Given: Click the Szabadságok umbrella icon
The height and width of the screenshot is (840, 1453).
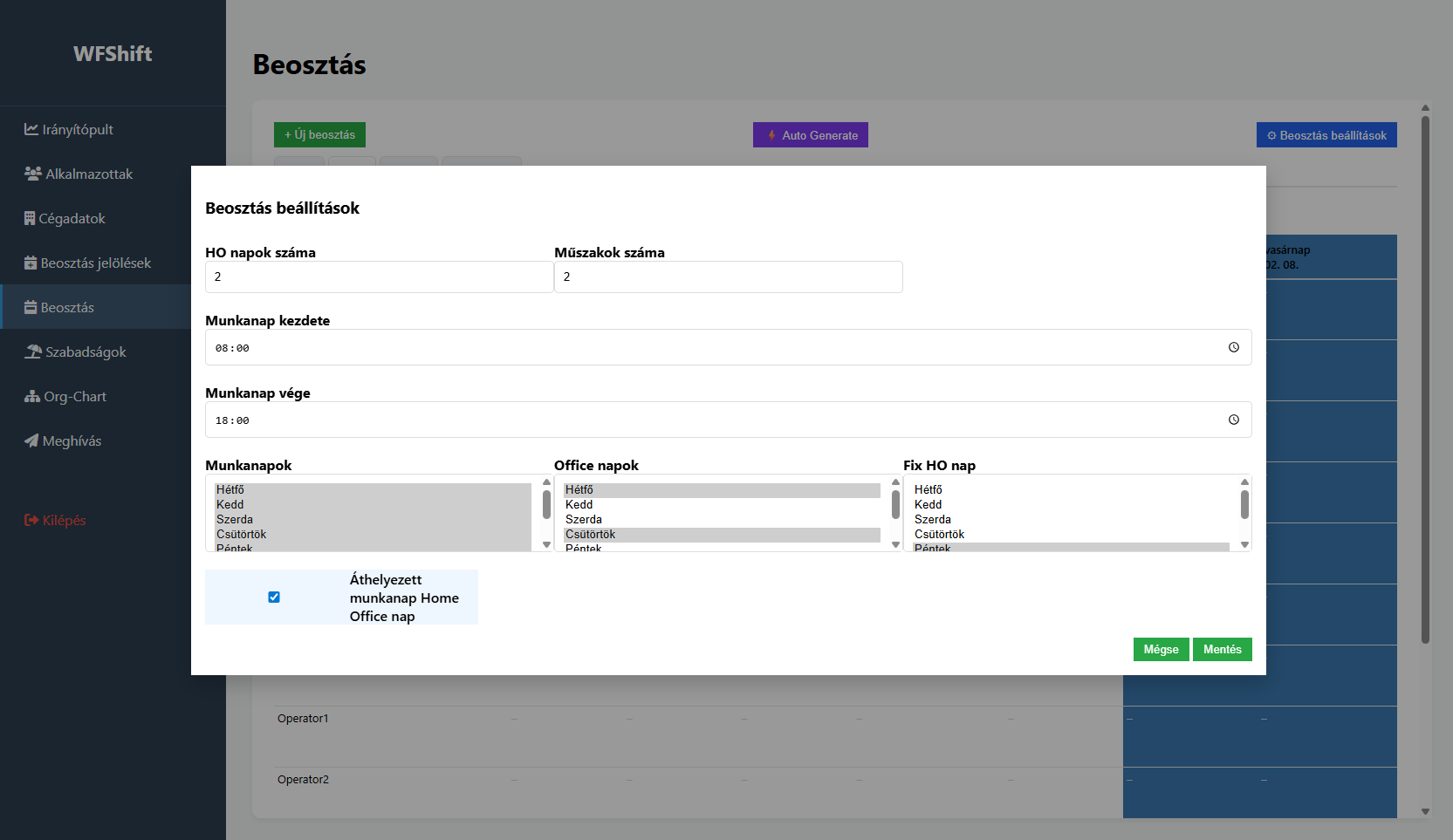Looking at the screenshot, I should [33, 352].
